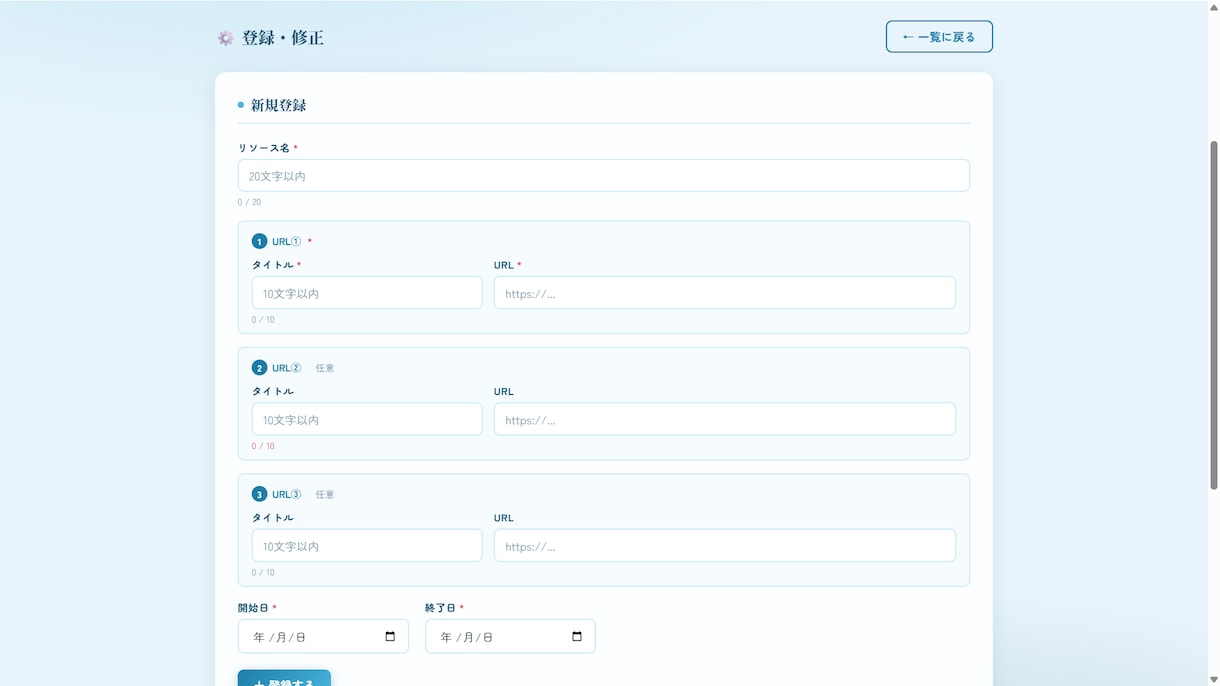The height and width of the screenshot is (686, 1220).
Task: Click the page's vertical scrollbar thumb
Action: click(x=1214, y=315)
